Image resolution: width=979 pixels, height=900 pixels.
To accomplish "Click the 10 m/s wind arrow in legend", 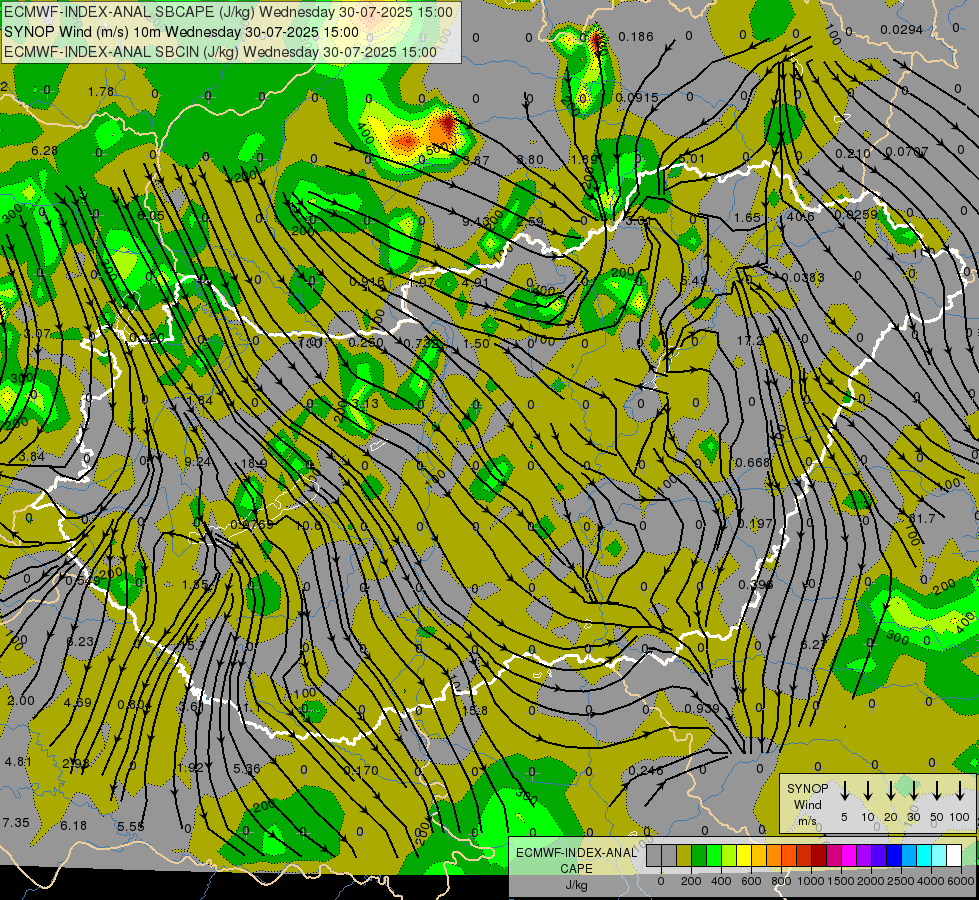I will [x=867, y=790].
